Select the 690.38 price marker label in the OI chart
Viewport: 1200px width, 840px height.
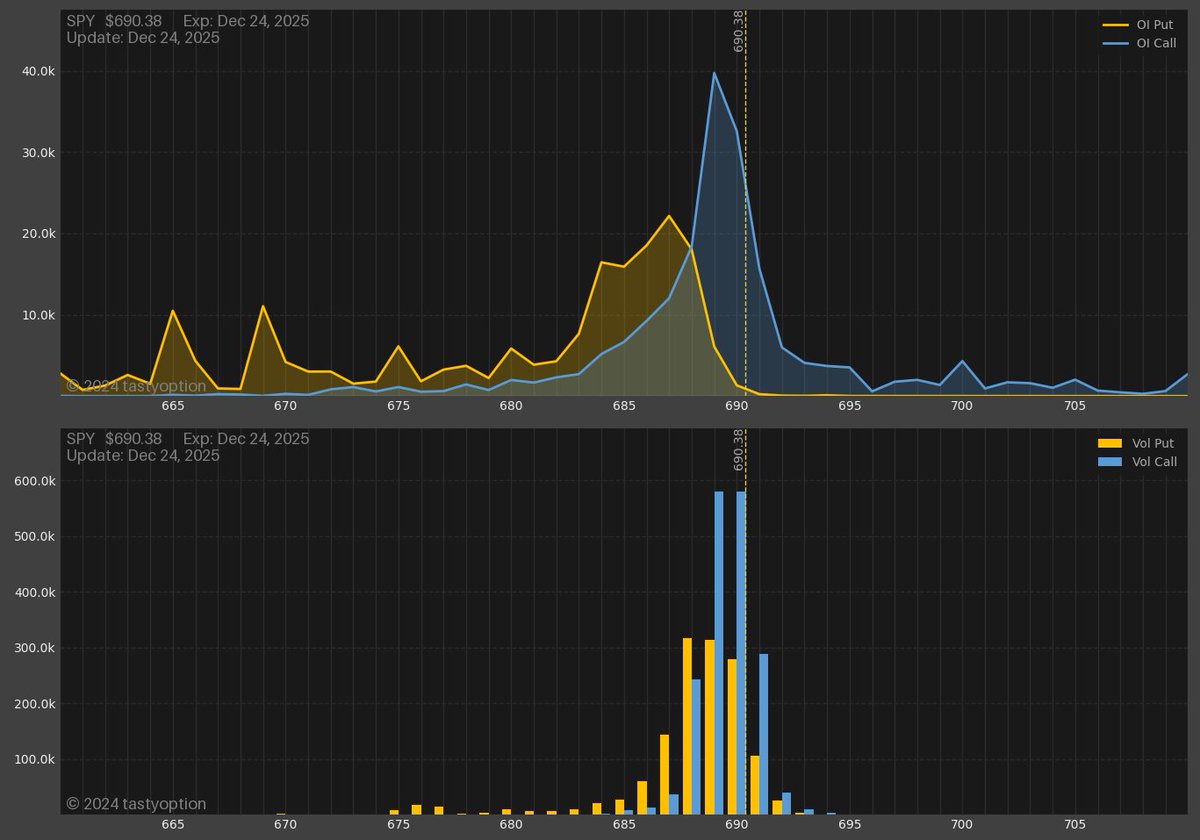[x=739, y=31]
